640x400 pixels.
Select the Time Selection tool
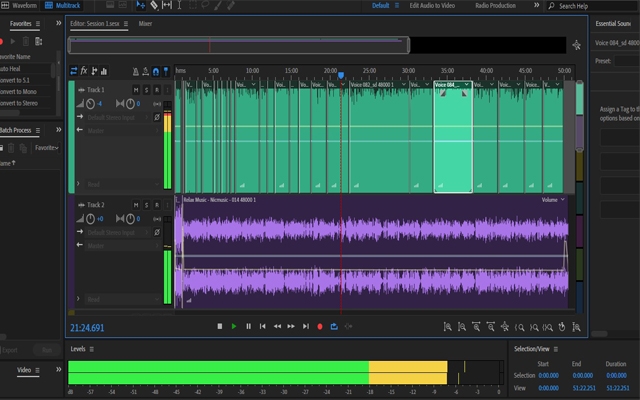pos(179,5)
